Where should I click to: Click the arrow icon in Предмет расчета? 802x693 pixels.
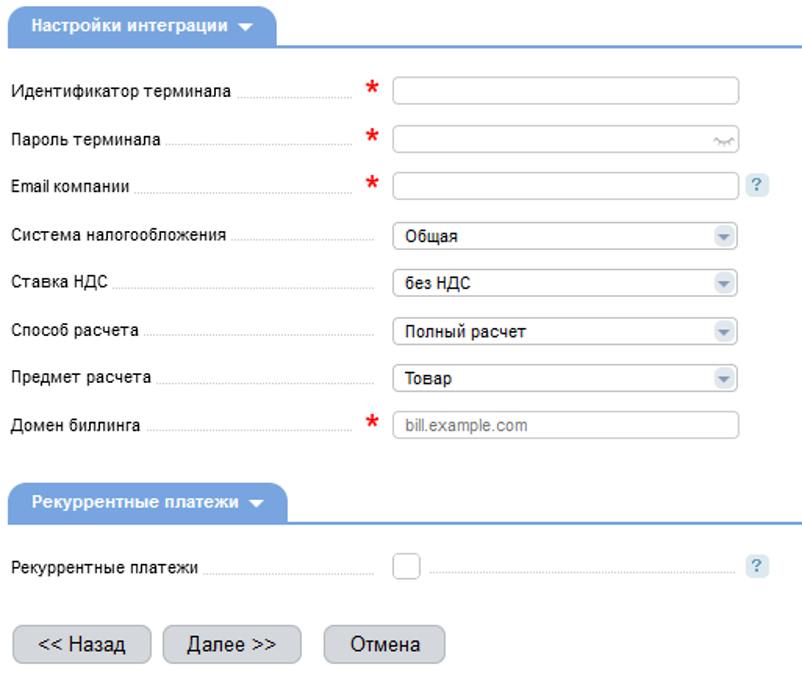724,378
